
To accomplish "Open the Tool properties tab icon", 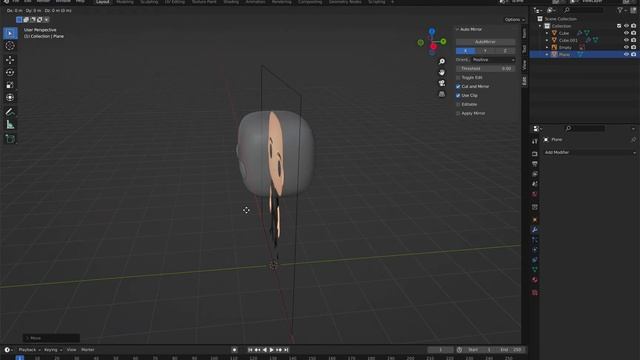I will [x=535, y=141].
